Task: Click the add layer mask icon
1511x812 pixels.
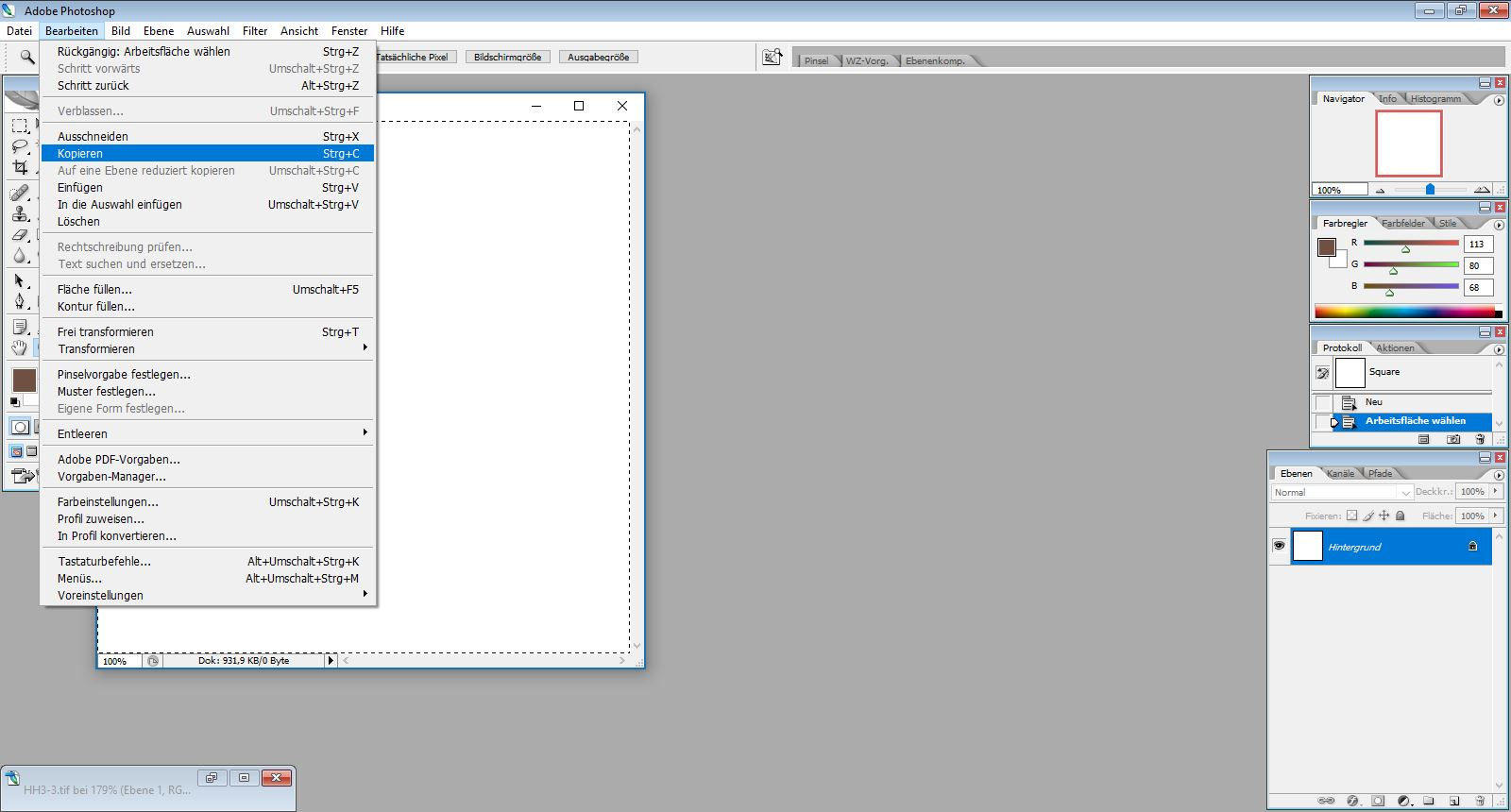Action: pyautogui.click(x=1379, y=801)
